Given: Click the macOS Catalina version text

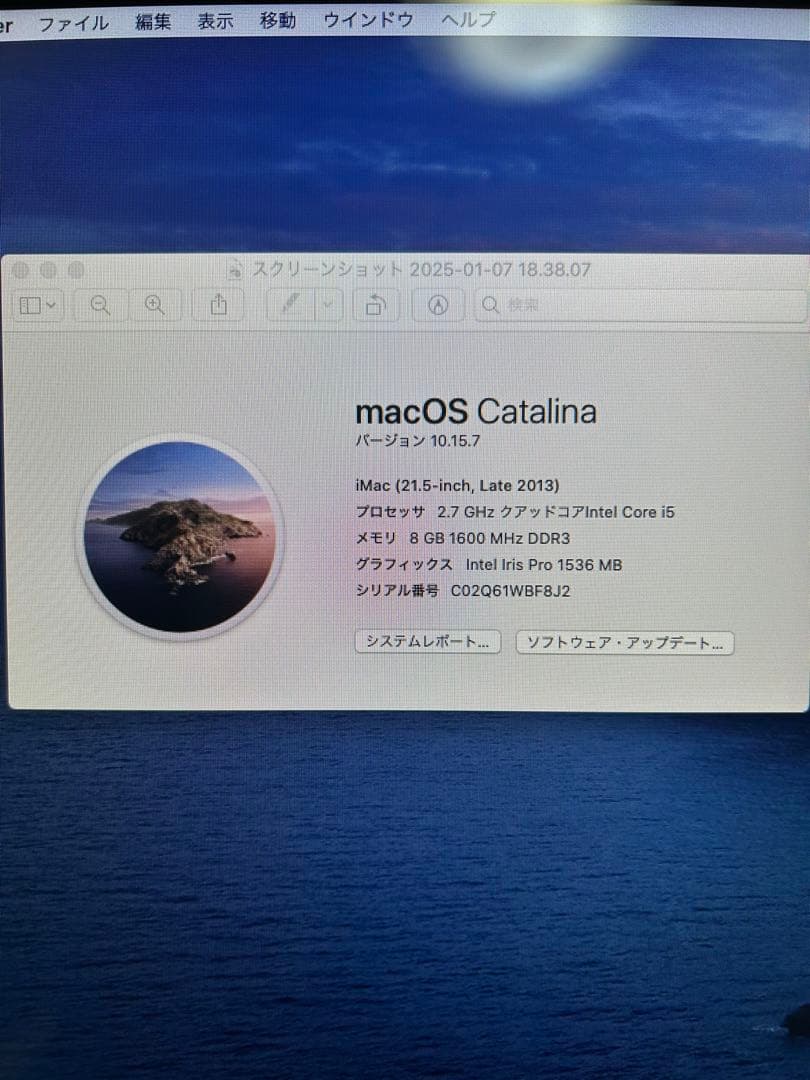Looking at the screenshot, I should [x=477, y=411].
